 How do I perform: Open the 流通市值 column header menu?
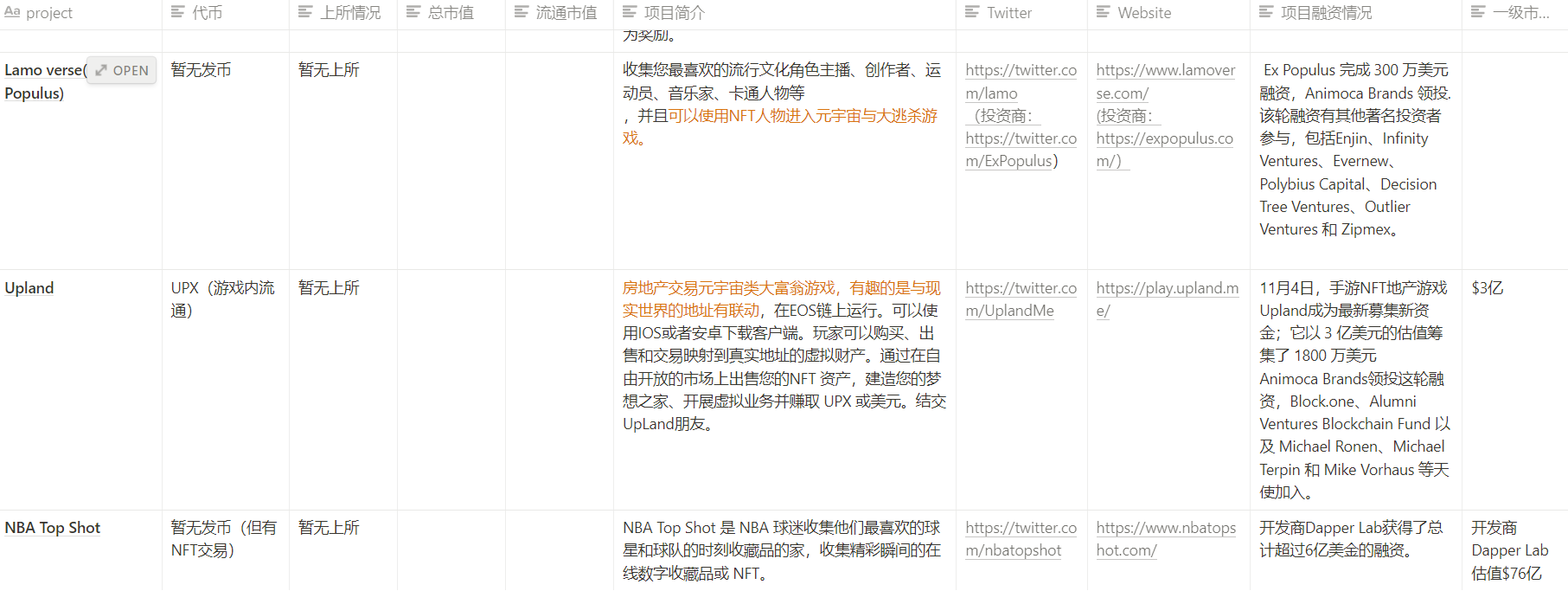click(x=560, y=13)
